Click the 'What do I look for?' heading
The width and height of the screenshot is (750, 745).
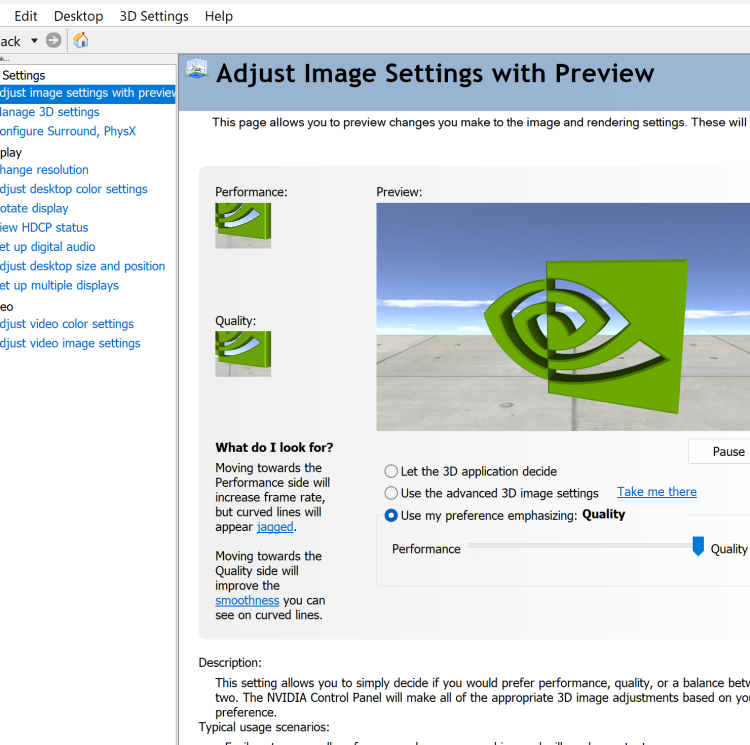[274, 448]
